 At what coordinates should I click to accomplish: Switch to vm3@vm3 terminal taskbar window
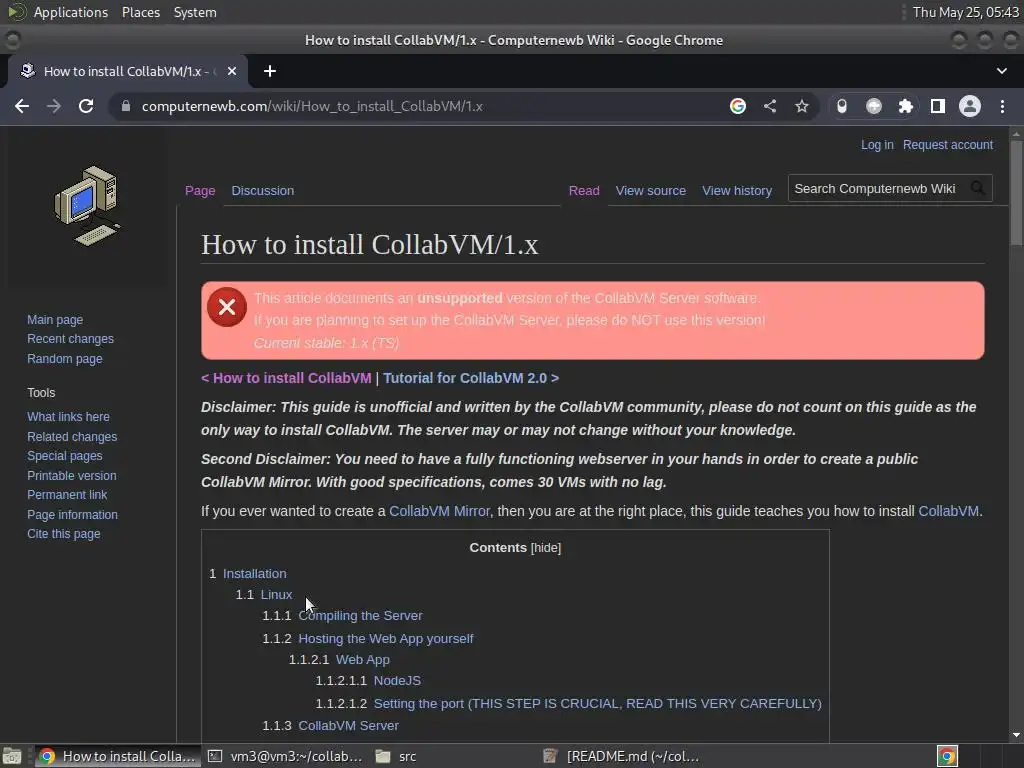click(x=285, y=756)
